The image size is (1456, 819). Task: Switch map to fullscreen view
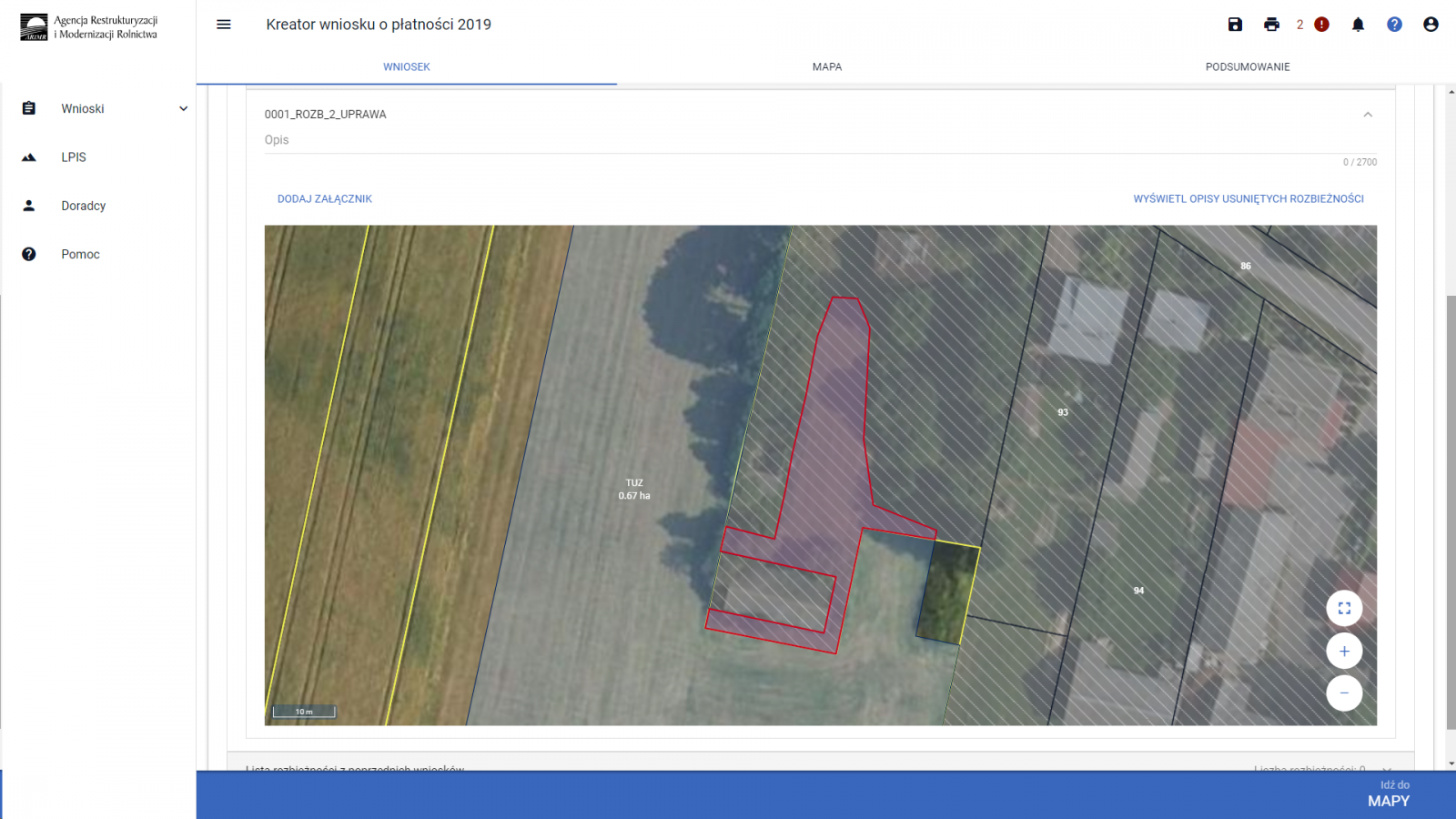click(1344, 608)
